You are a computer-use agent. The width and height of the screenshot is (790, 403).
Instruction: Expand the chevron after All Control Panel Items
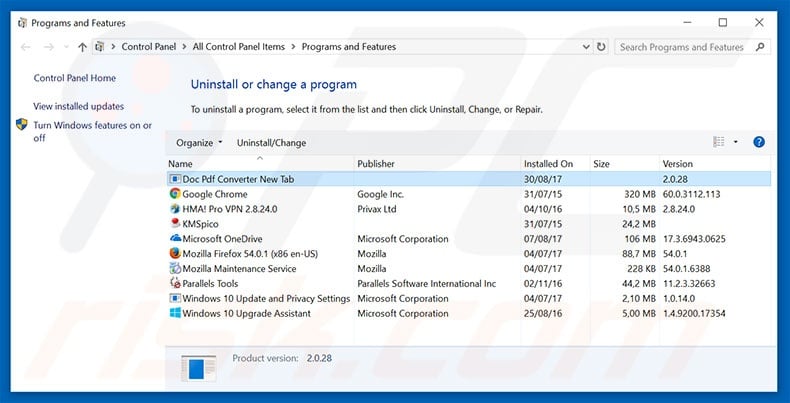pos(293,47)
